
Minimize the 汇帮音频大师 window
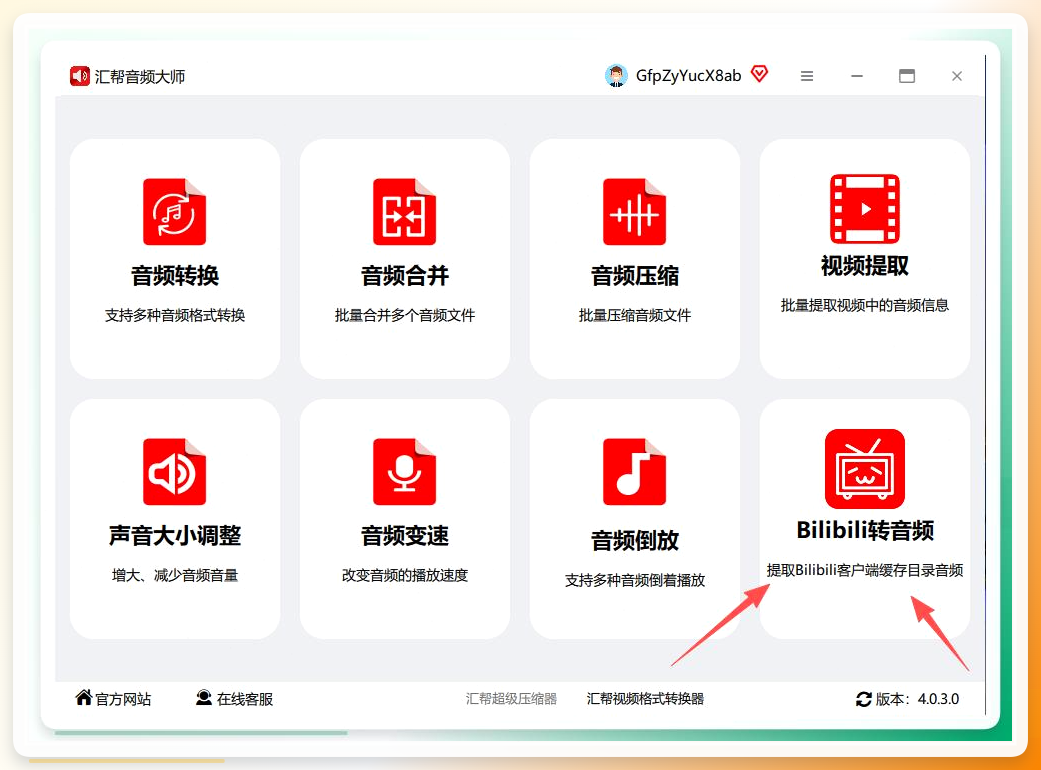857,76
